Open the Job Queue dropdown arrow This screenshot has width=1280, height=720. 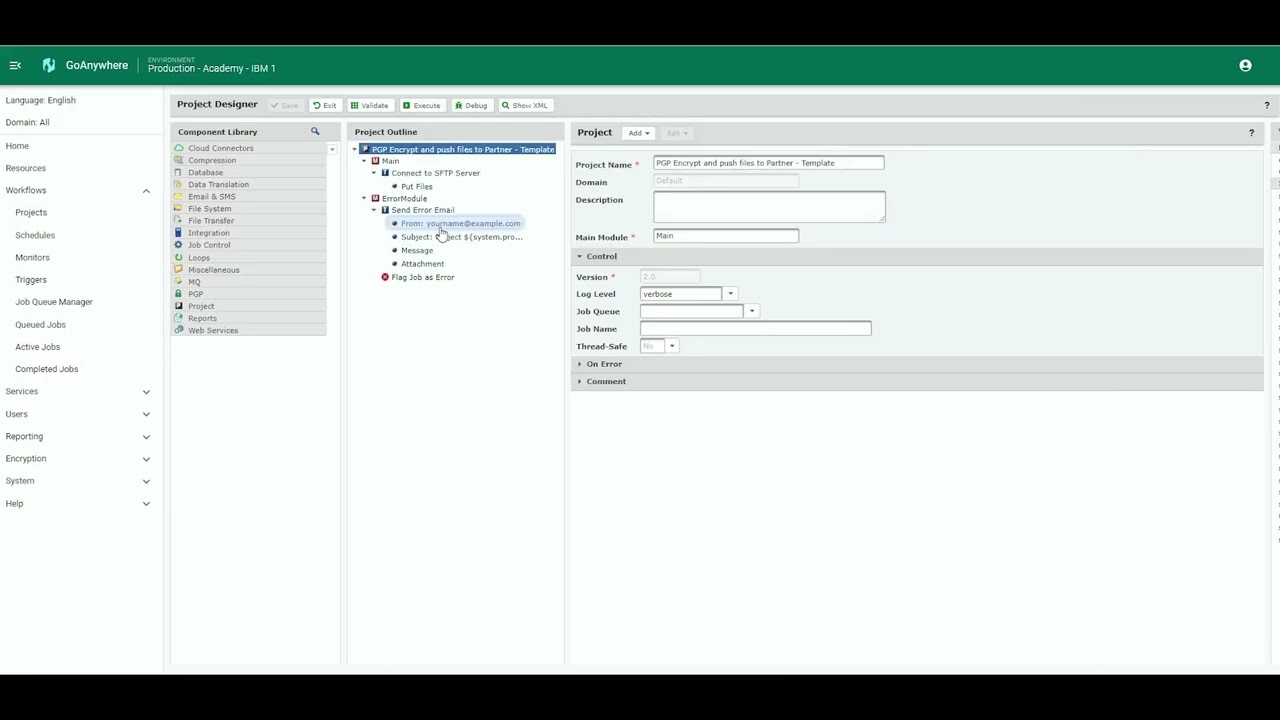pyautogui.click(x=752, y=311)
